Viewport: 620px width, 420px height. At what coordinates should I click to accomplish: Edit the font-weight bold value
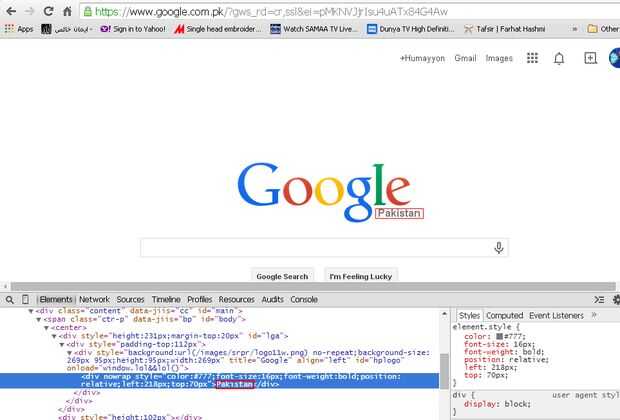[533, 352]
